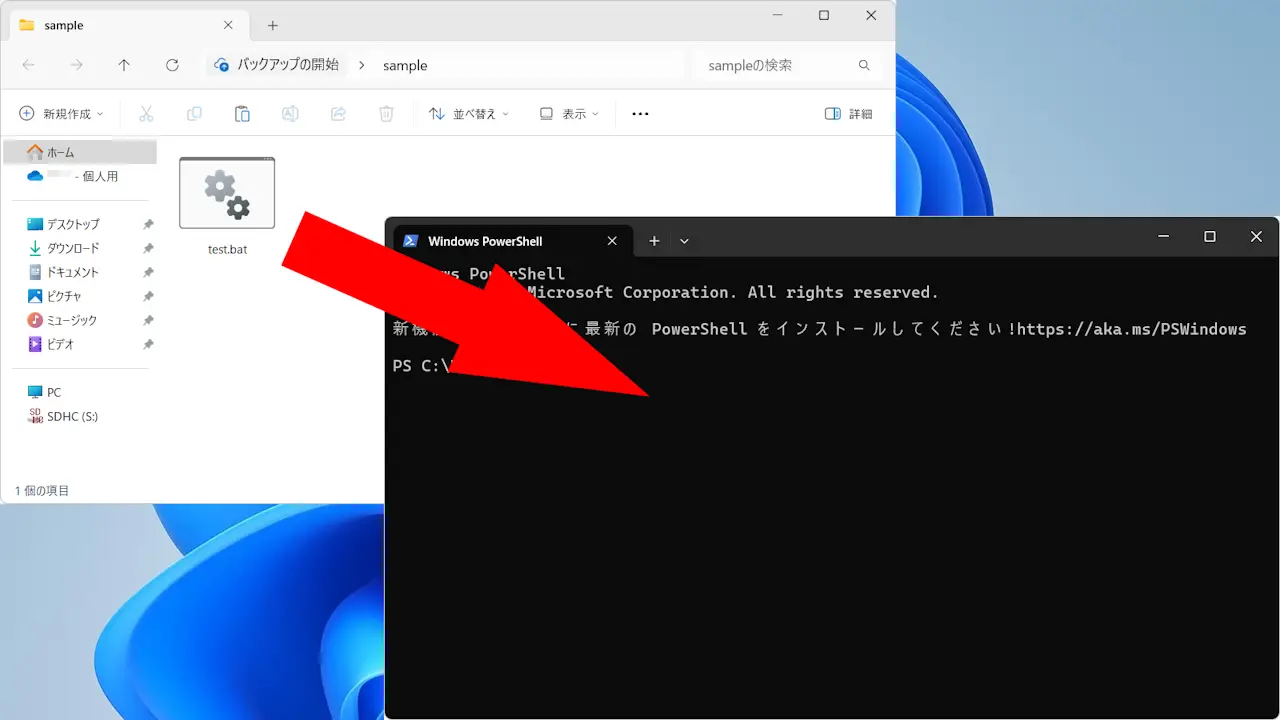Click the sampleの検索 search box
Image resolution: width=1280 pixels, height=720 pixels.
pyautogui.click(x=790, y=65)
